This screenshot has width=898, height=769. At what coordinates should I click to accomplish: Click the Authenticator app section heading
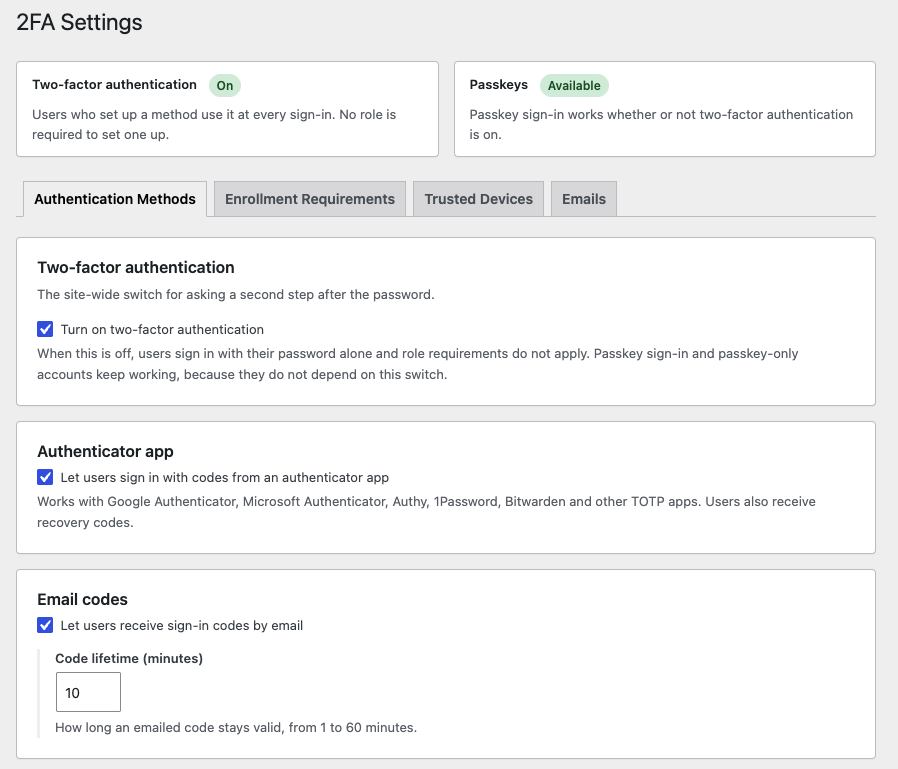click(105, 451)
